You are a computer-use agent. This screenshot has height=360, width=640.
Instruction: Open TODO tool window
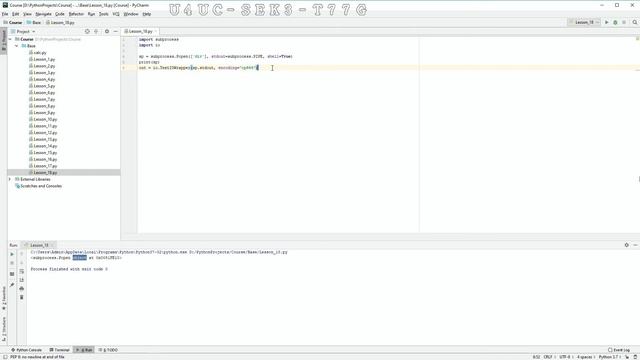(x=109, y=350)
